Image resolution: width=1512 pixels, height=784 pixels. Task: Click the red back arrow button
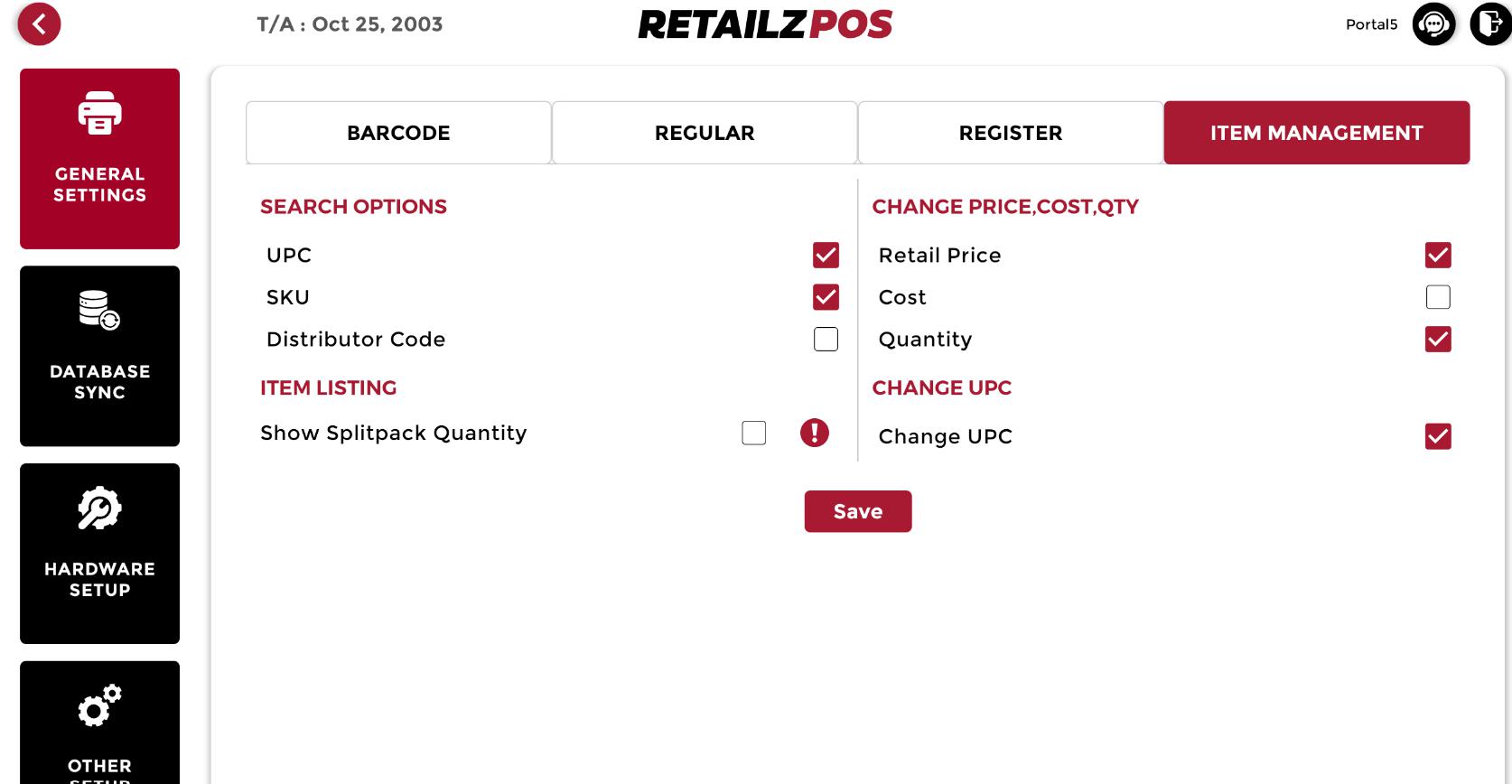coord(39,24)
